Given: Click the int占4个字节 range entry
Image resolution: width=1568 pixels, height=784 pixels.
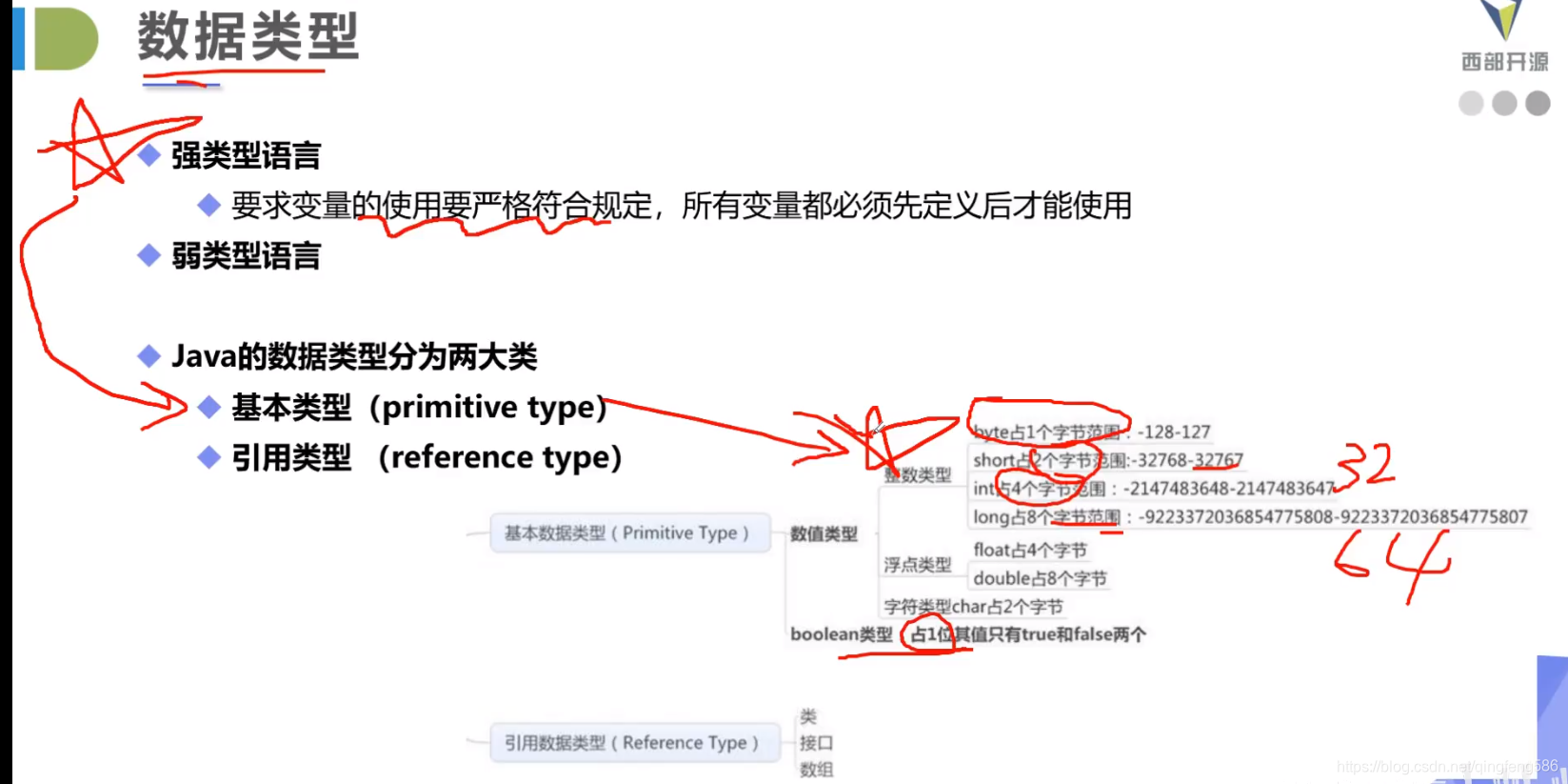Looking at the screenshot, I should click(x=1154, y=489).
